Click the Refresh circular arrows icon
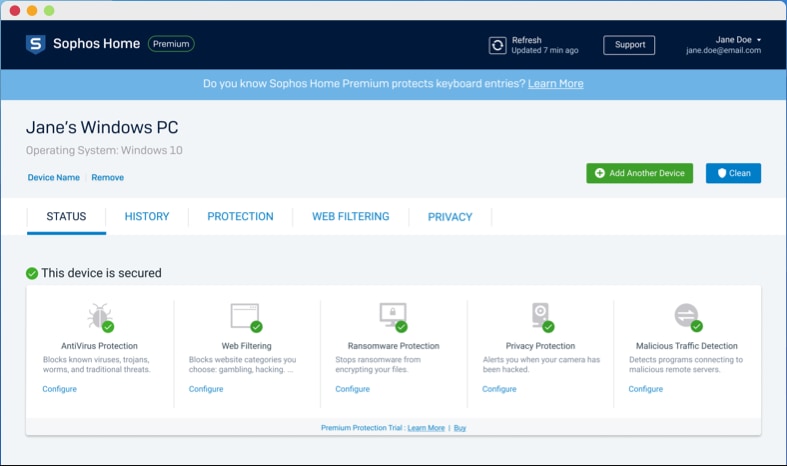Screen dimensions: 787x466 click(497, 45)
